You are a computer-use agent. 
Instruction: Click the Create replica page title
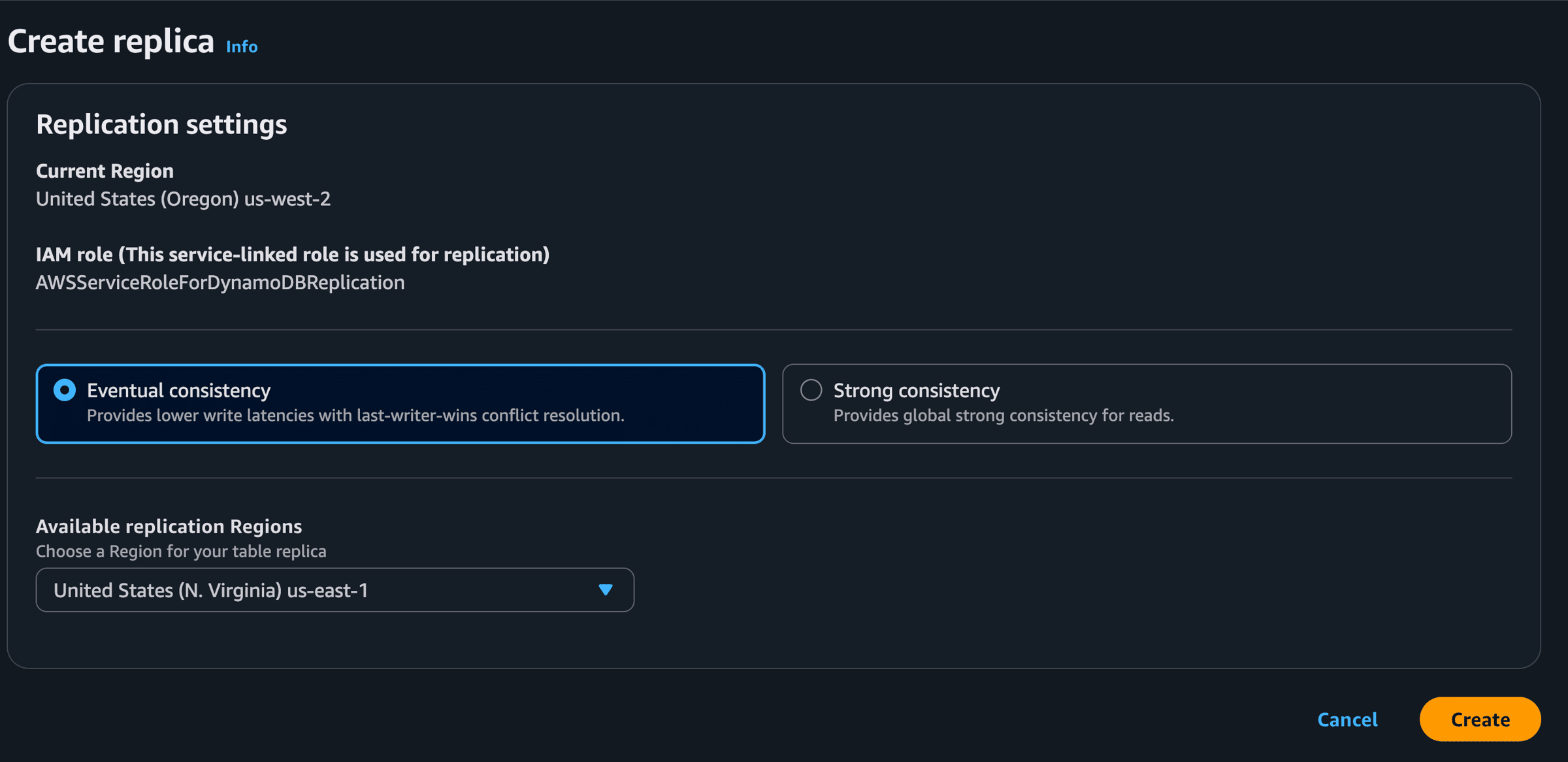tap(111, 42)
